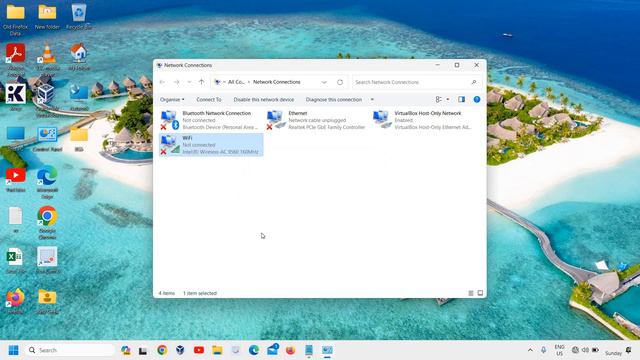The height and width of the screenshot is (360, 640).
Task: Click the taskbar Search box
Action: tap(69, 350)
